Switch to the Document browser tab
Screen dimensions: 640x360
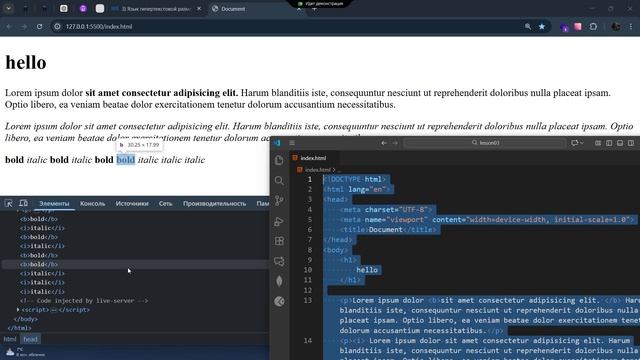tap(257, 9)
